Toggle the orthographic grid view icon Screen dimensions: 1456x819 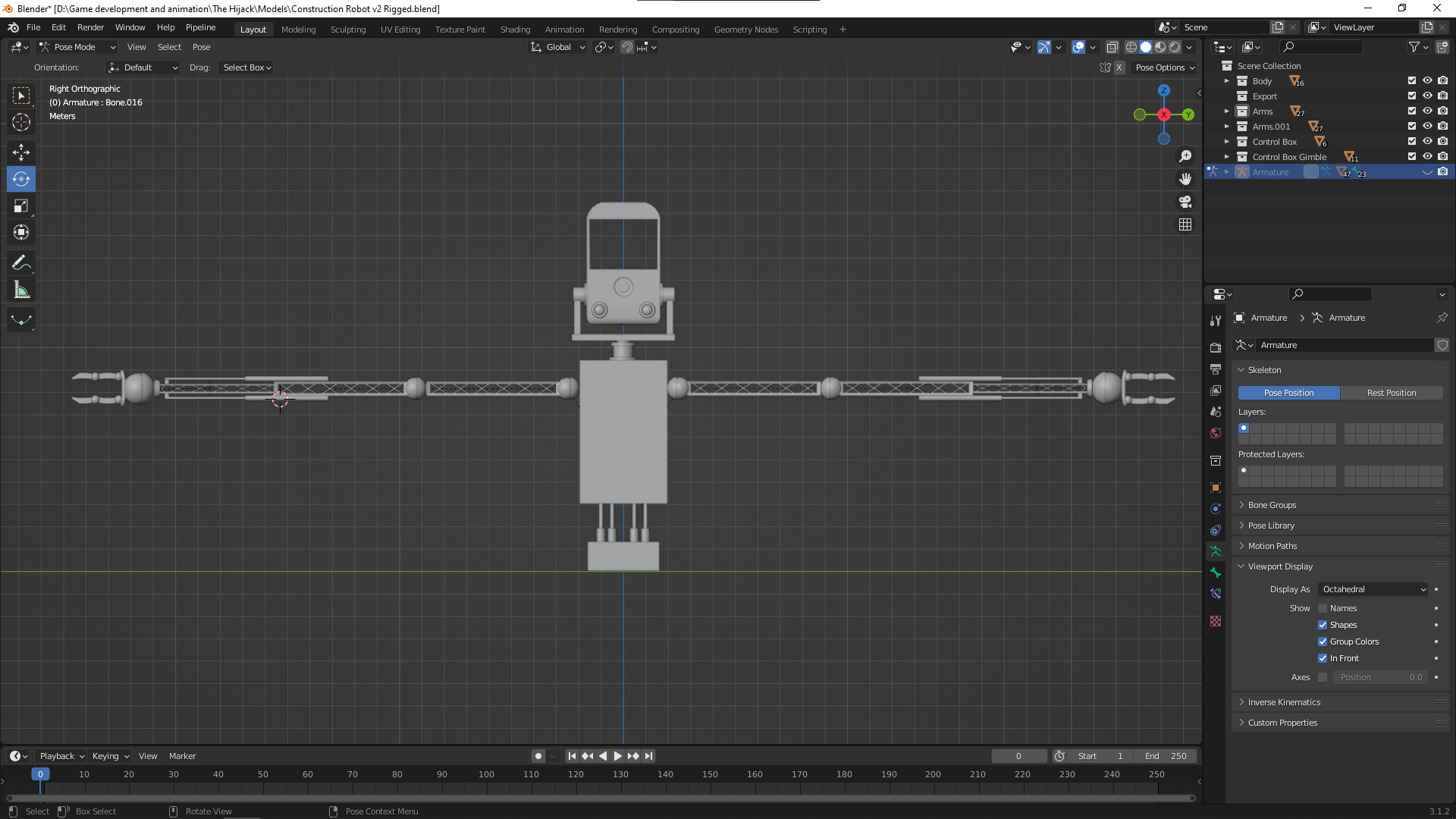point(1185,224)
